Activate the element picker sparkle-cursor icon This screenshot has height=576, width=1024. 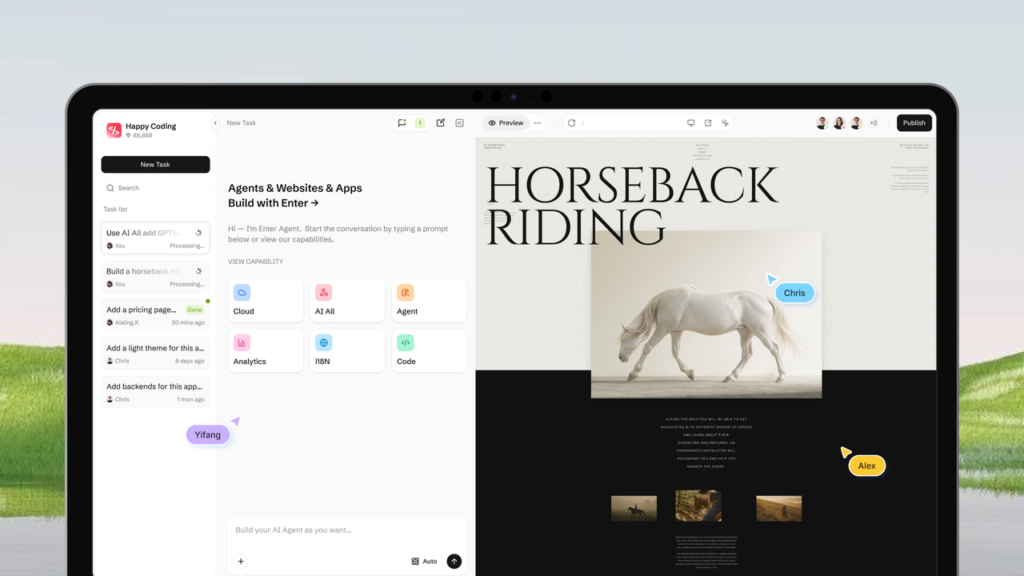click(x=725, y=123)
